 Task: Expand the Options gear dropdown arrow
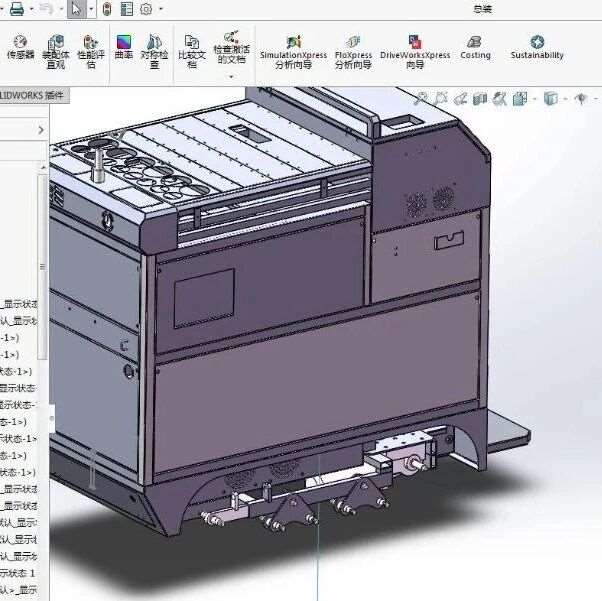(161, 9)
